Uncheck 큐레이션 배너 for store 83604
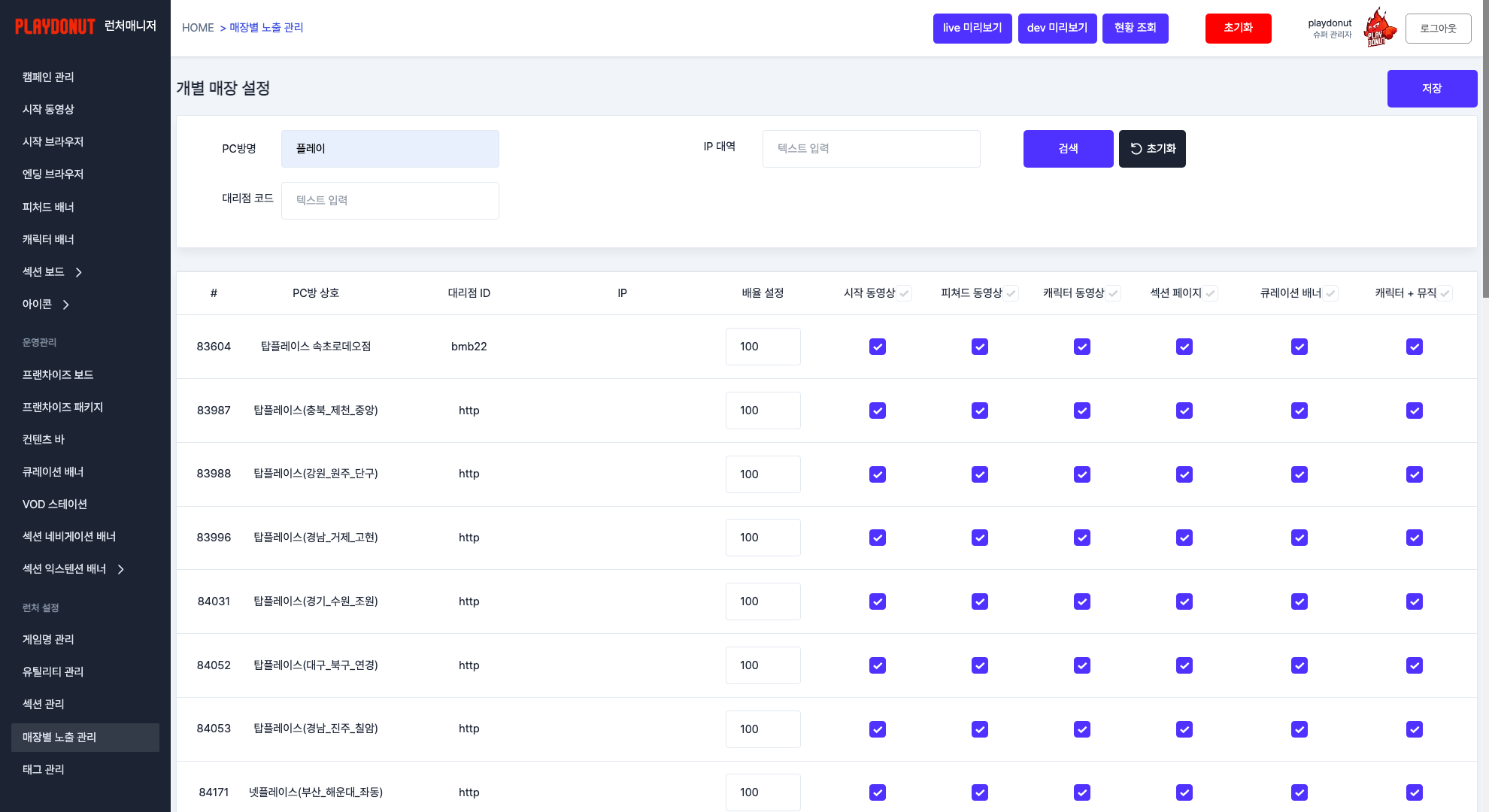The width and height of the screenshot is (1489, 812). (x=1299, y=347)
